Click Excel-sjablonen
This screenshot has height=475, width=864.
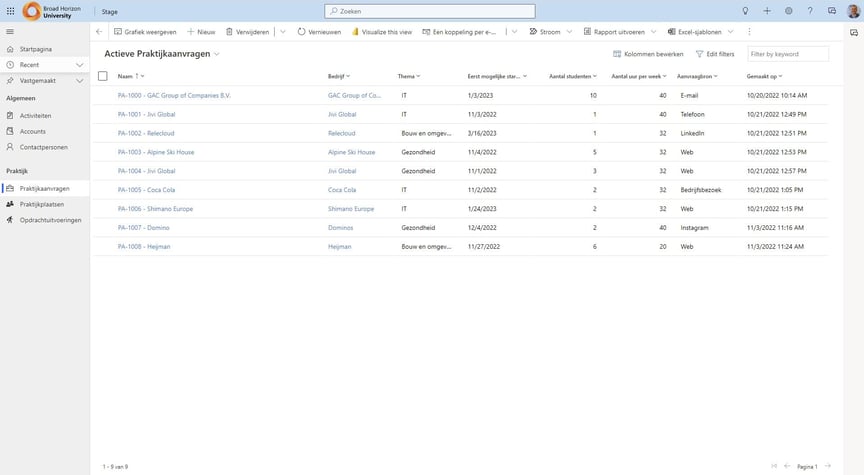pyautogui.click(x=694, y=32)
